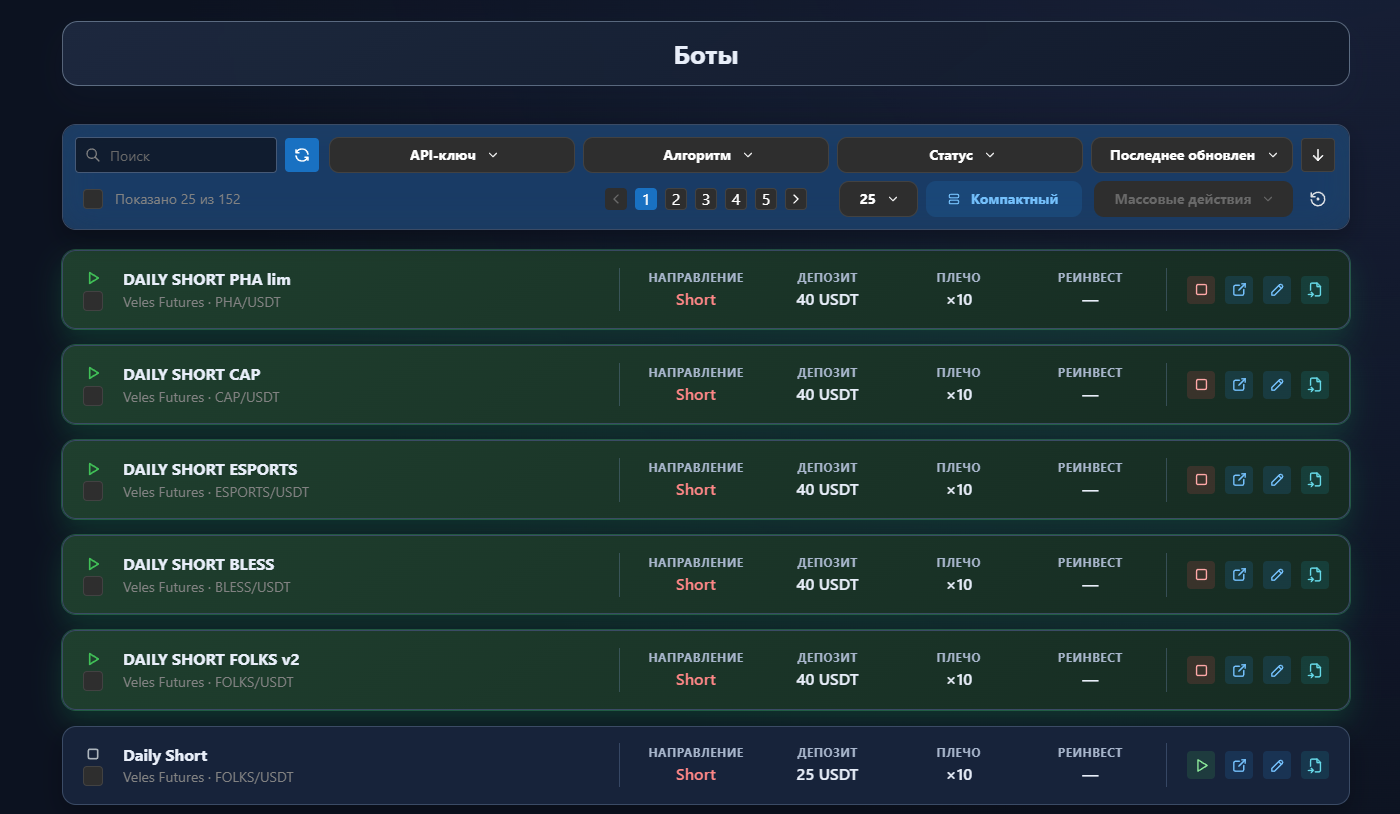Viewport: 1400px width, 814px height.
Task: Select the DAILY SHORT PHA lim checkbox
Action: (93, 301)
